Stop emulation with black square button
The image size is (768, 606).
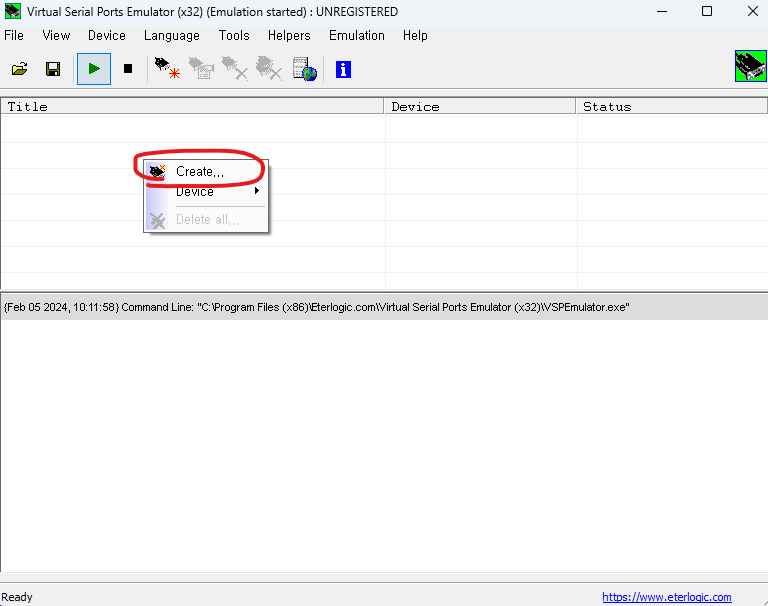pos(128,69)
